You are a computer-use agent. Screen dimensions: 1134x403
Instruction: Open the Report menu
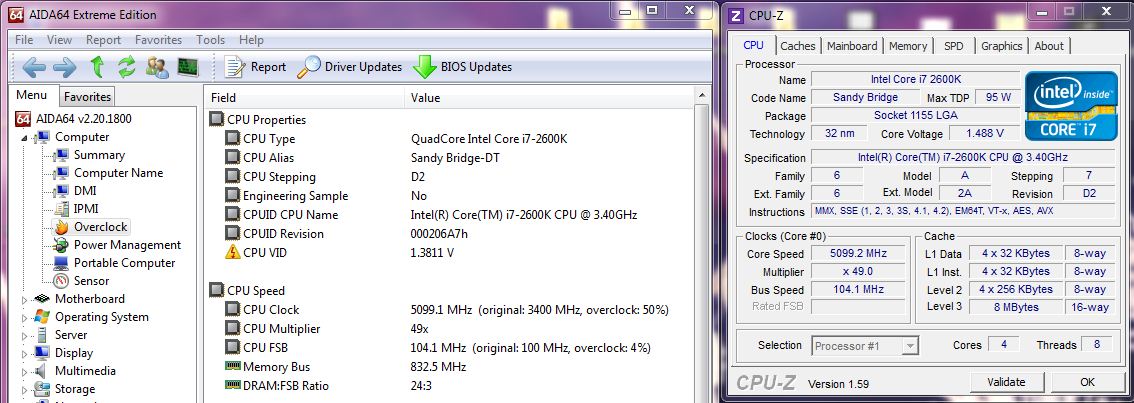tap(103, 40)
